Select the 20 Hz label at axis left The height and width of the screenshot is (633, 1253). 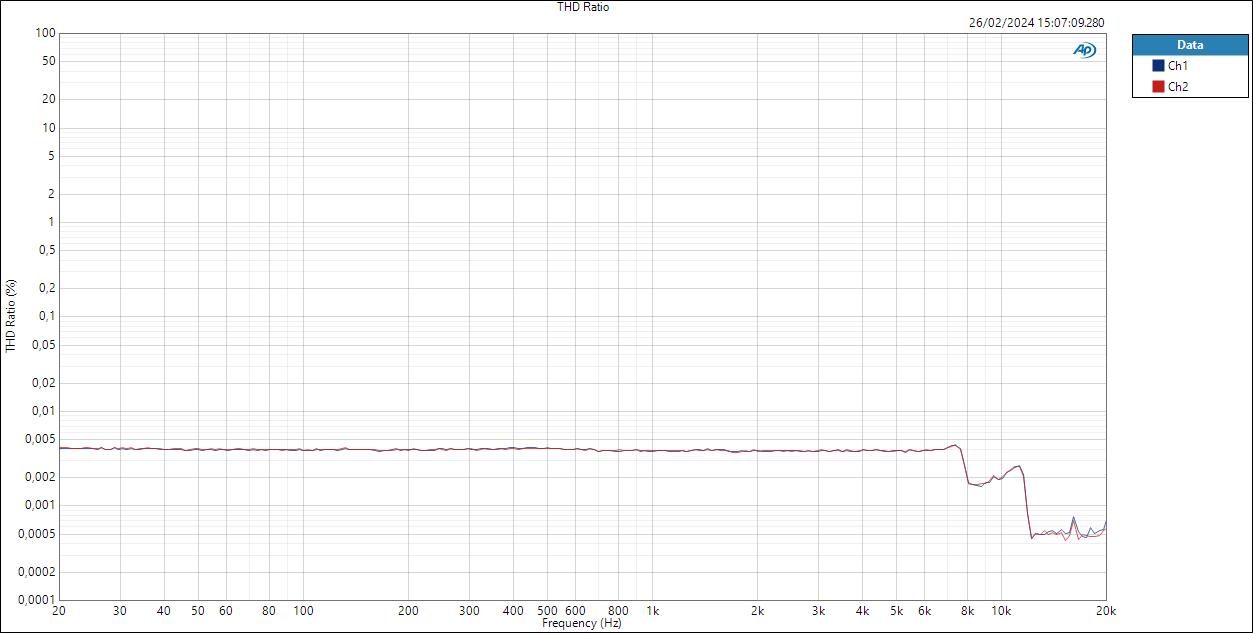tap(60, 608)
